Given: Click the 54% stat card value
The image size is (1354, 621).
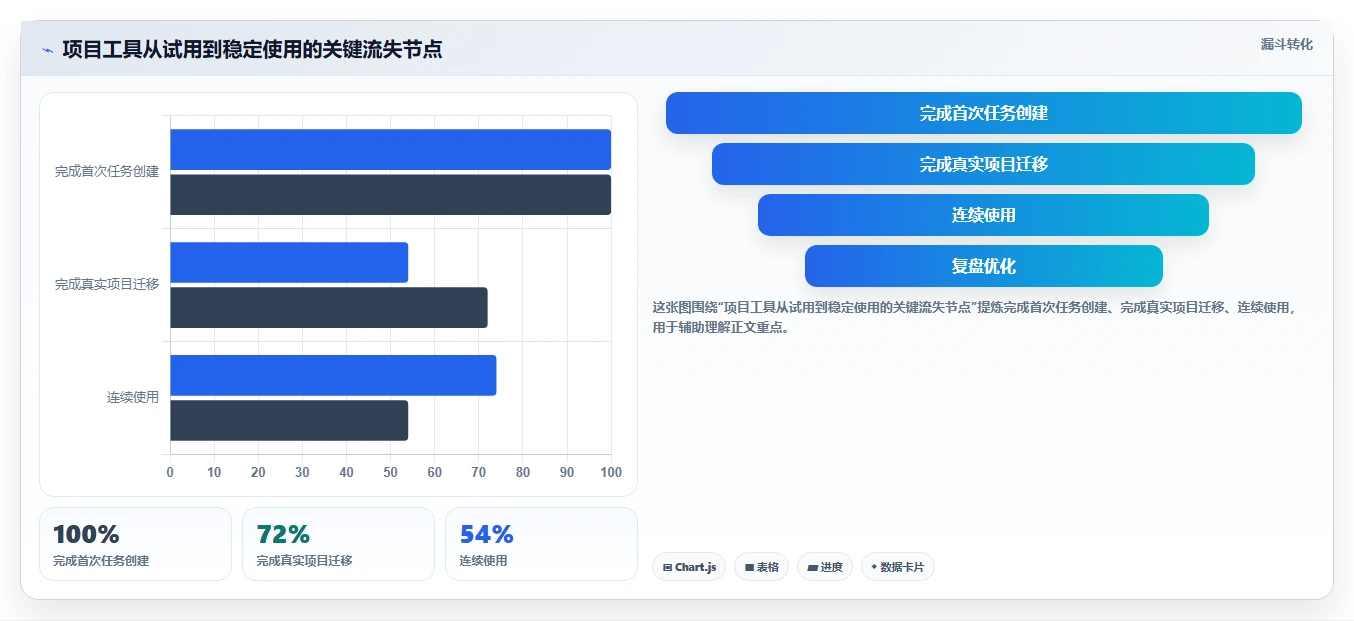Looking at the screenshot, I should click(x=486, y=534).
